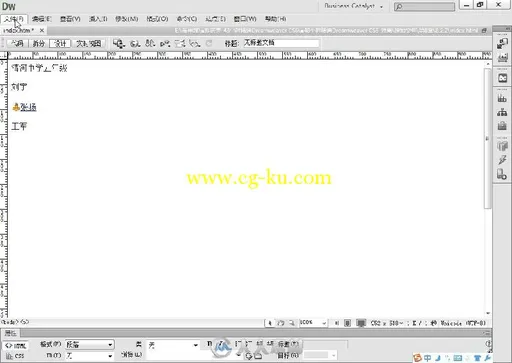Open the Visual aids toolbar icon
The image size is (512, 363).
pos(195,43)
